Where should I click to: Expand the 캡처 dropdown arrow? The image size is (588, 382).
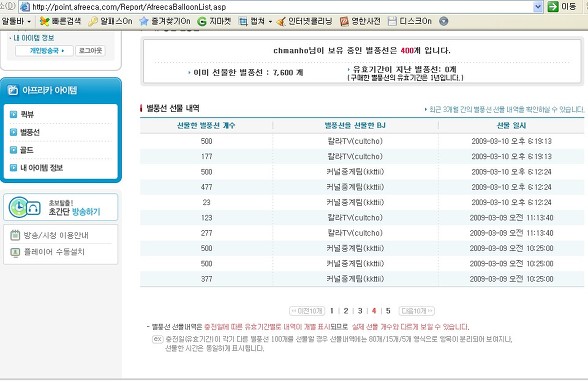[270, 22]
